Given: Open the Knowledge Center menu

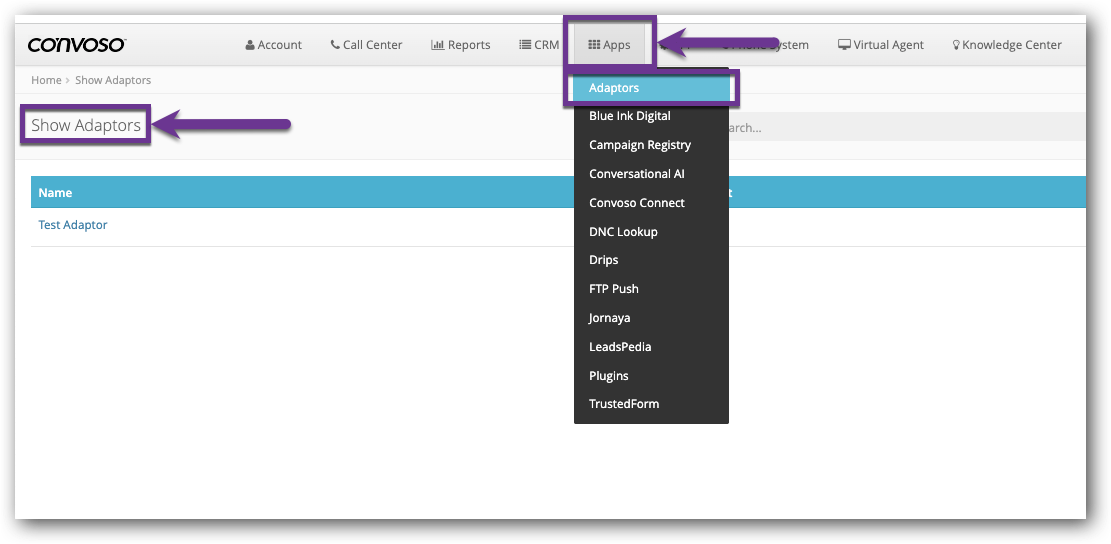Looking at the screenshot, I should (x=1007, y=45).
